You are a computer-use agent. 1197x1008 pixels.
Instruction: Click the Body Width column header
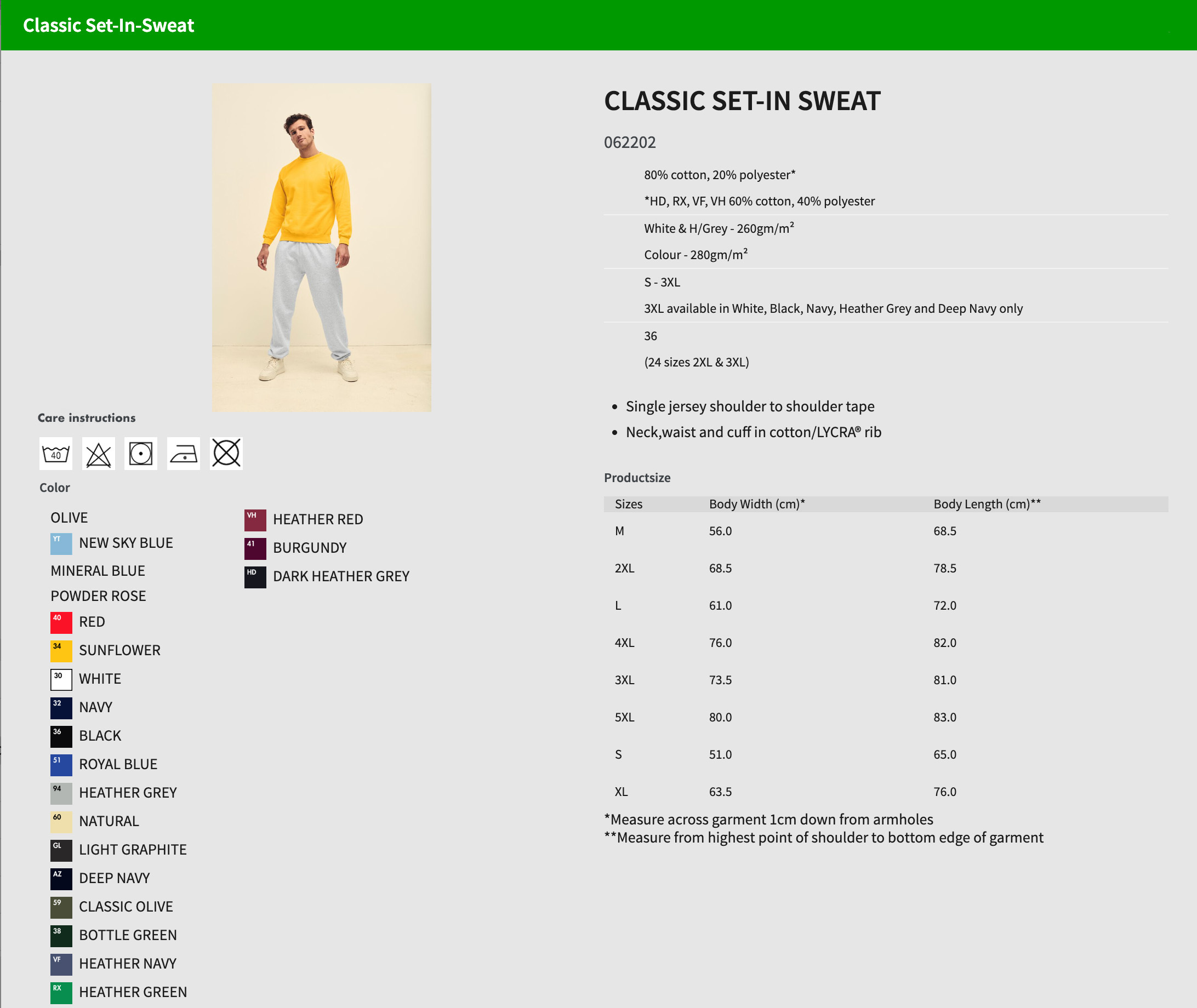[x=757, y=504]
